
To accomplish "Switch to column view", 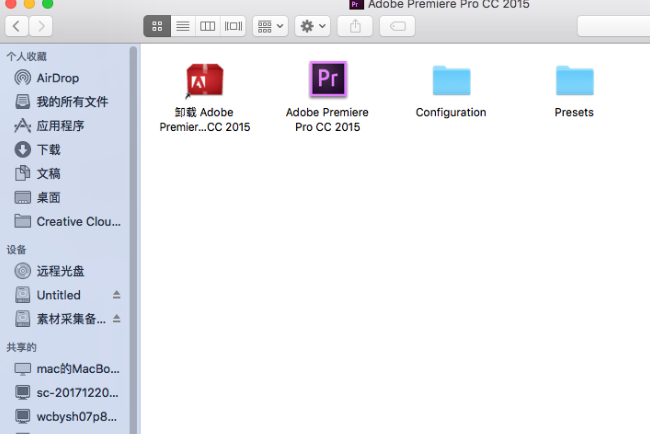I will tap(208, 26).
